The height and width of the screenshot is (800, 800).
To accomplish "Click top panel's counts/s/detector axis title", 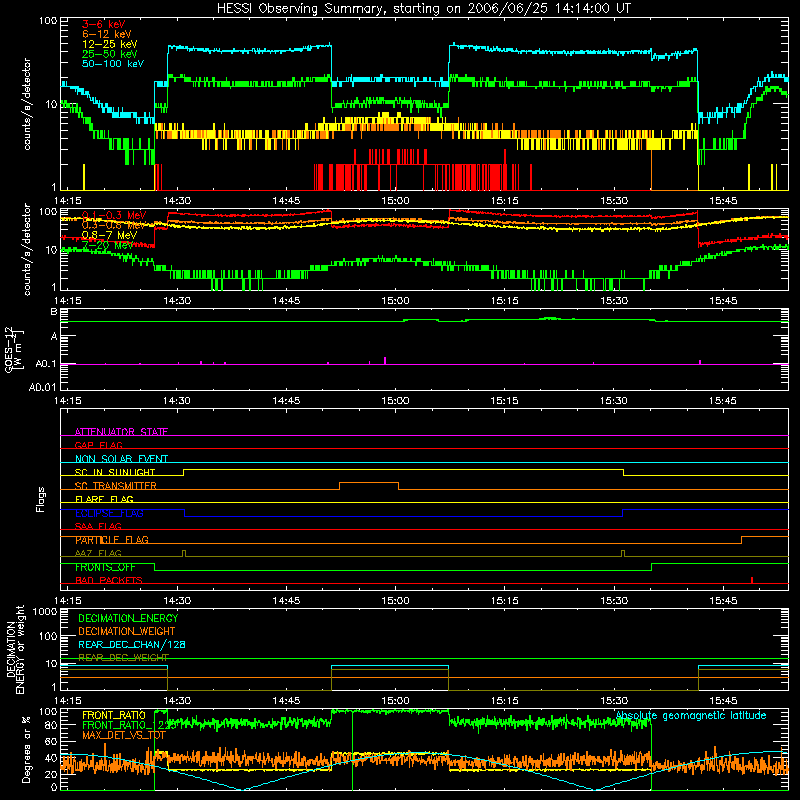I will 27,104.
